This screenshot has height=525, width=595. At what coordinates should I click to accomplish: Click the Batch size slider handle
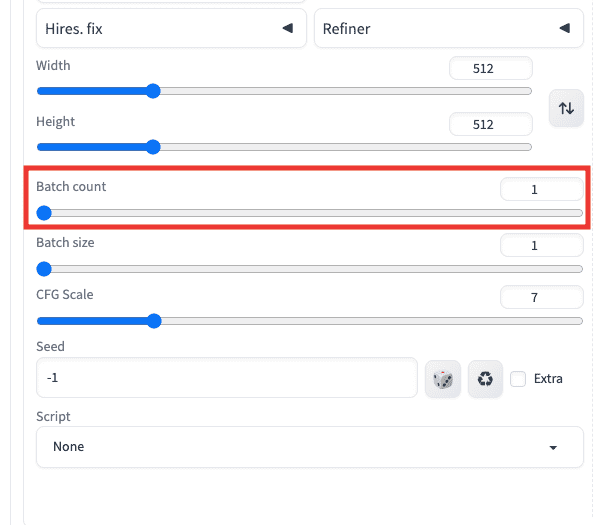point(44,269)
